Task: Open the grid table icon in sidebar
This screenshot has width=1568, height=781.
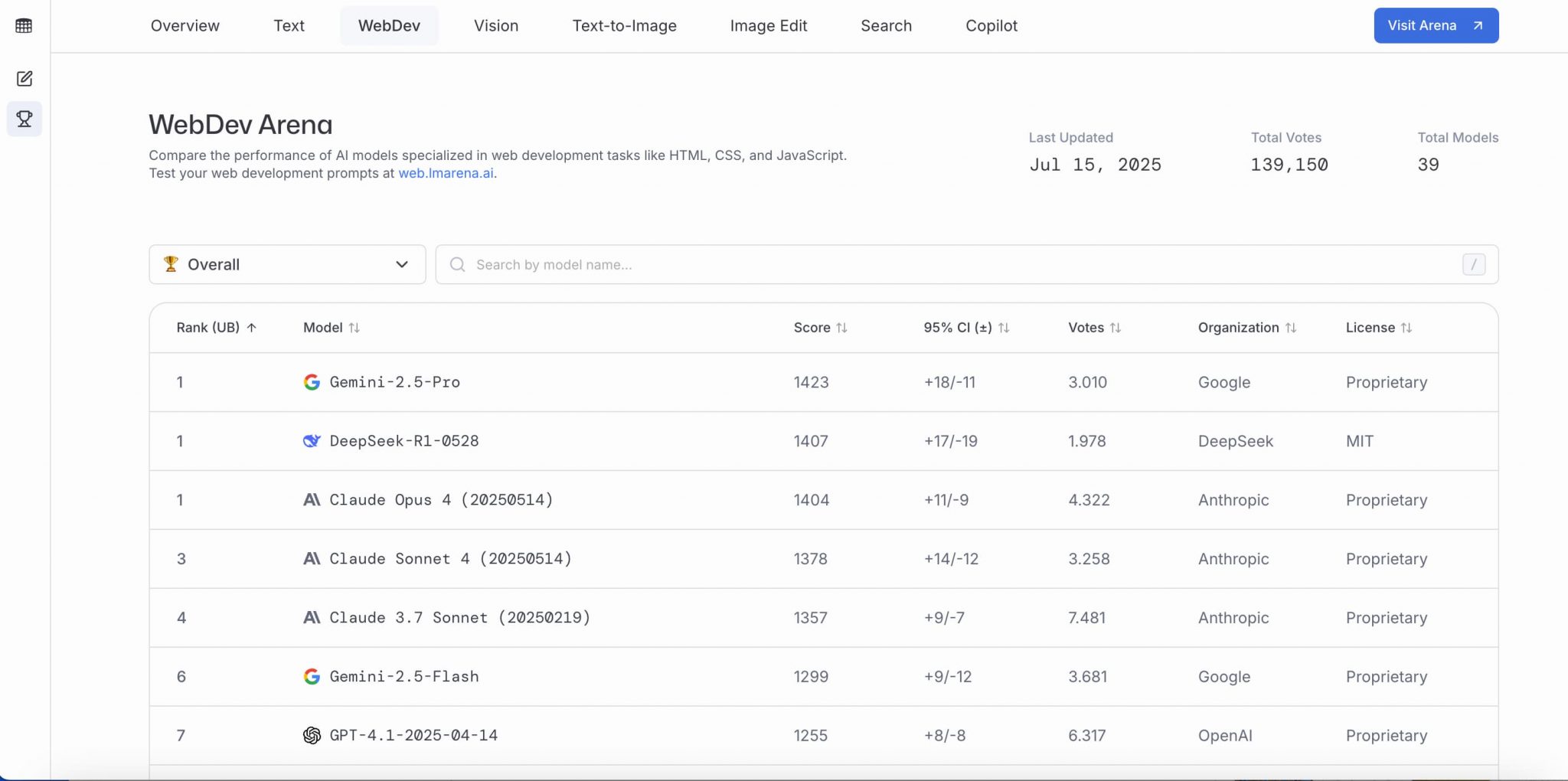Action: click(24, 26)
